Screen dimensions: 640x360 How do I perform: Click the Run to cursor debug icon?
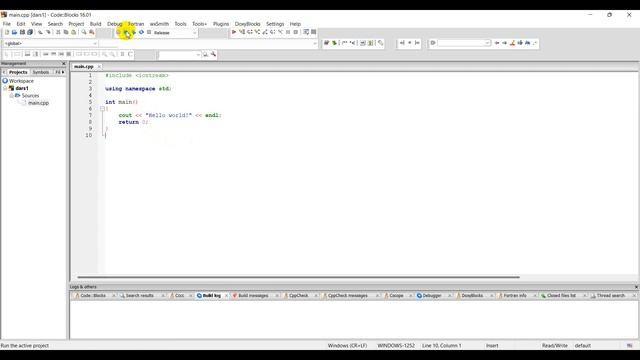pyautogui.click(x=242, y=32)
